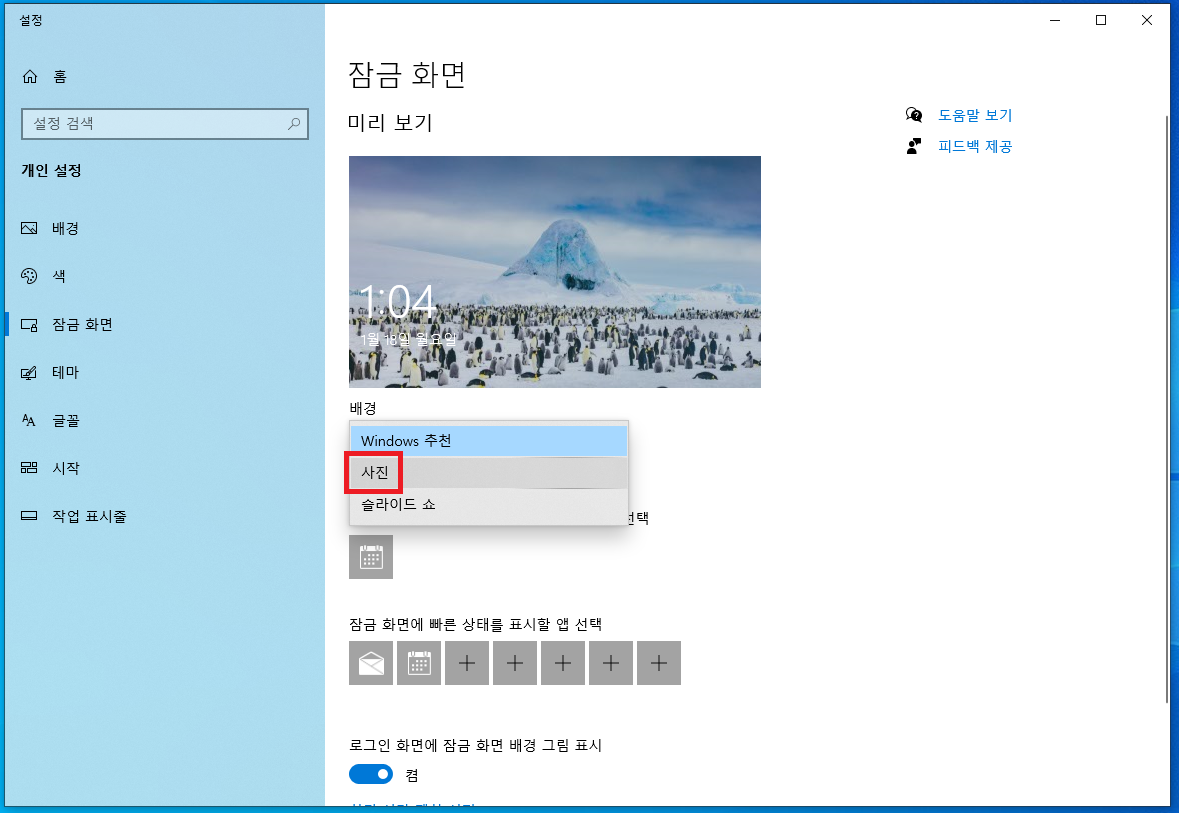
Task: Minimize the 설정 window
Action: pos(1055,20)
